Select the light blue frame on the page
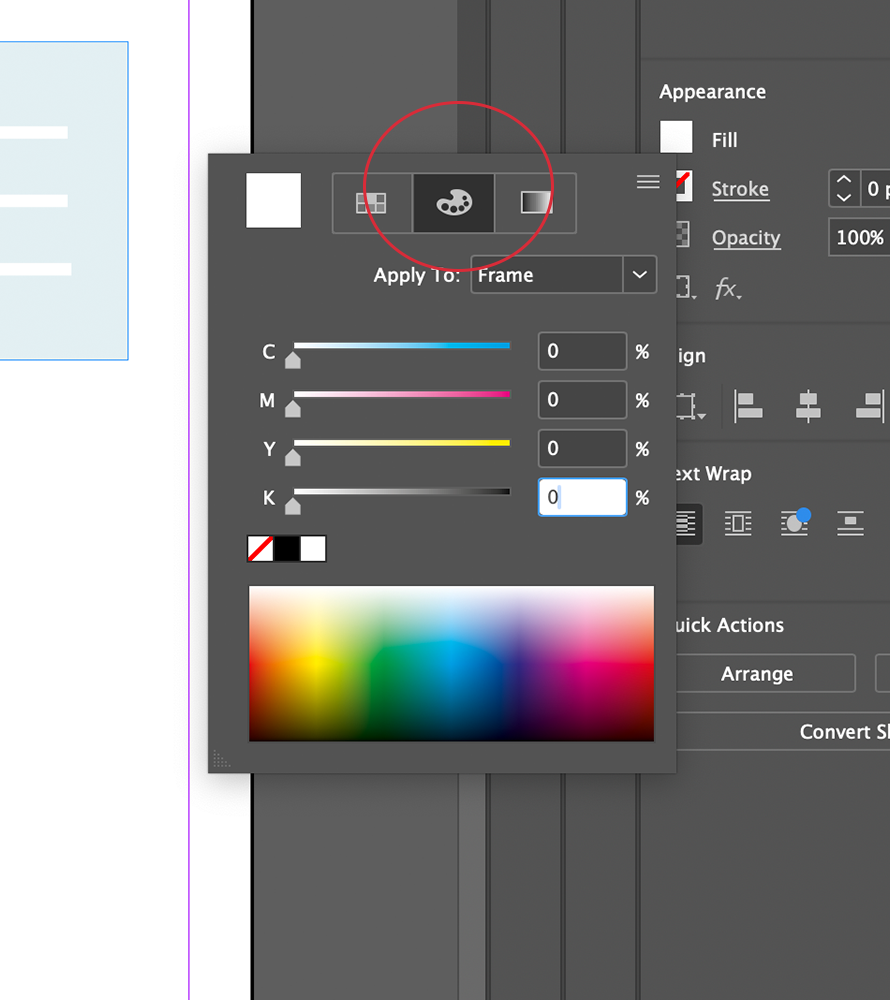890x1000 pixels. (64, 200)
